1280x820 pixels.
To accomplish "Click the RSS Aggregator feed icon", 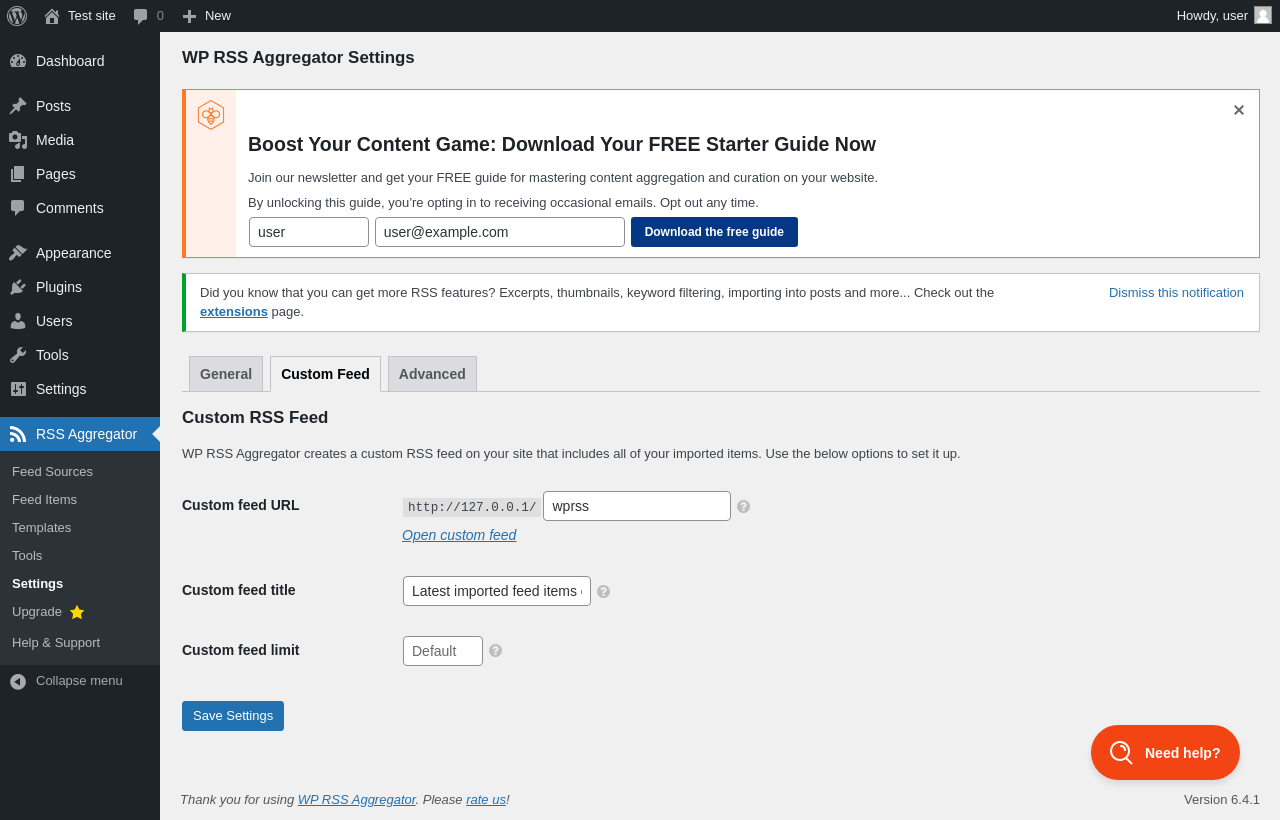I will click(x=18, y=434).
